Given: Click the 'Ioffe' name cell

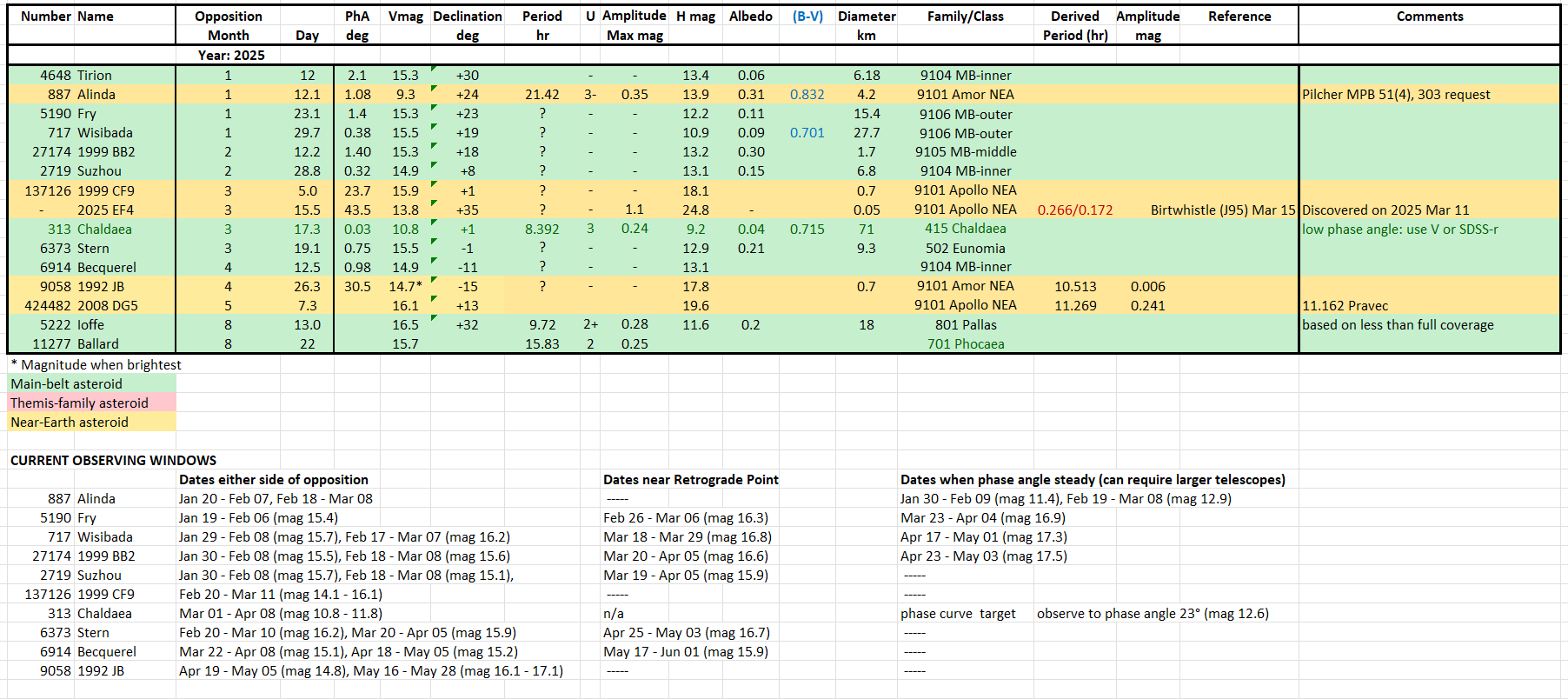Looking at the screenshot, I should pos(90,324).
